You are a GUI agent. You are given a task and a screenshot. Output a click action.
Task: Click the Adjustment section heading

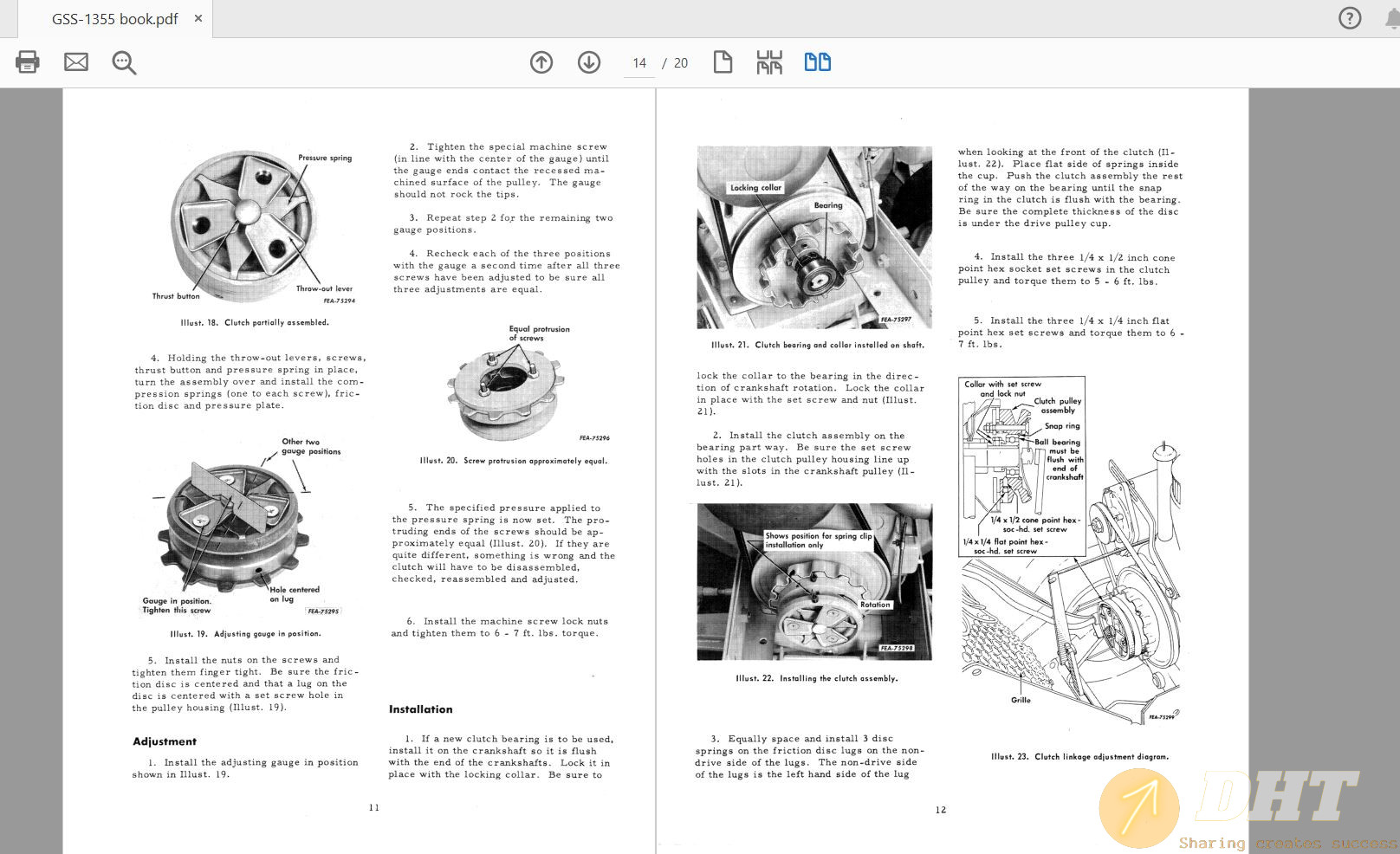(165, 741)
